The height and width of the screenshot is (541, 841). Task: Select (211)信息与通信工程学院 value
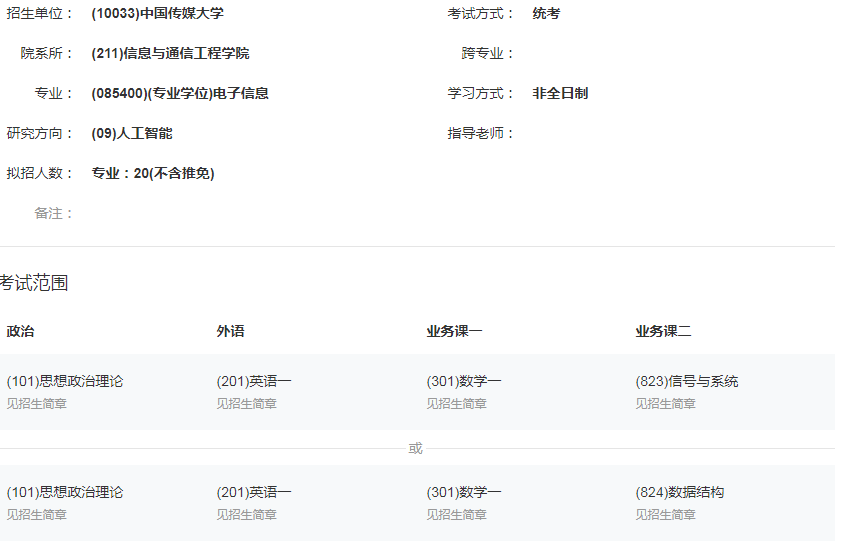click(170, 53)
